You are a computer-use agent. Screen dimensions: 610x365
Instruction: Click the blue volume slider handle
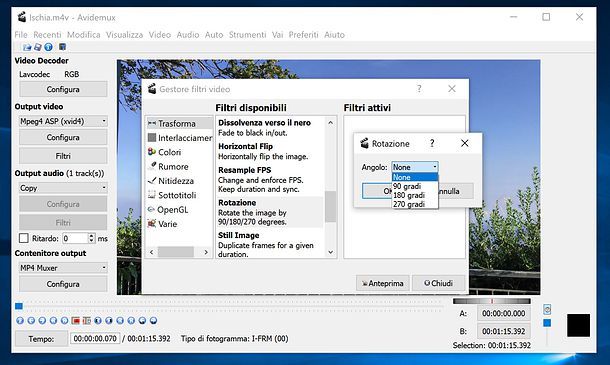click(547, 323)
